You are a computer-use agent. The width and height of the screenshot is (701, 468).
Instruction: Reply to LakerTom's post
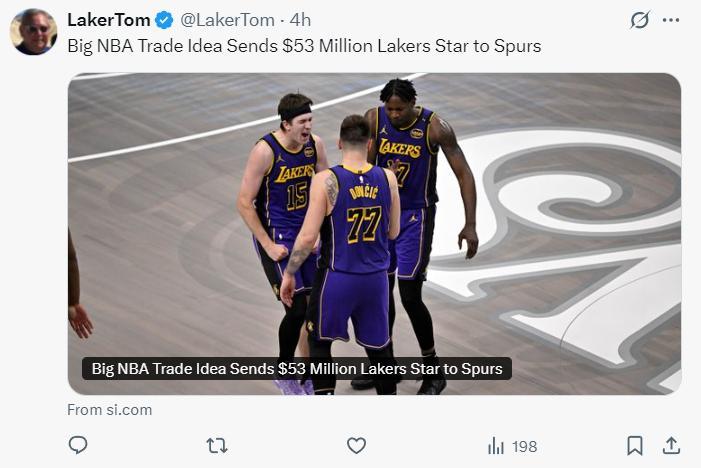(78, 445)
